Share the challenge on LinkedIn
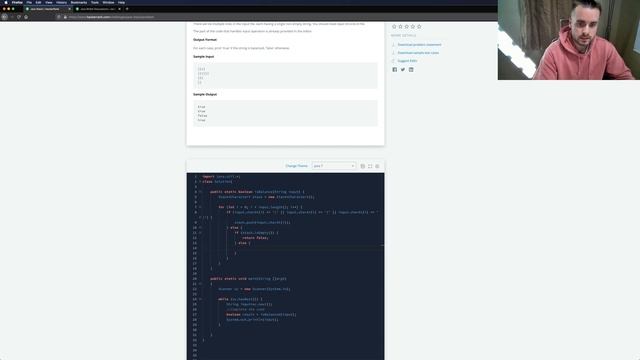The image size is (640, 360). (411, 70)
